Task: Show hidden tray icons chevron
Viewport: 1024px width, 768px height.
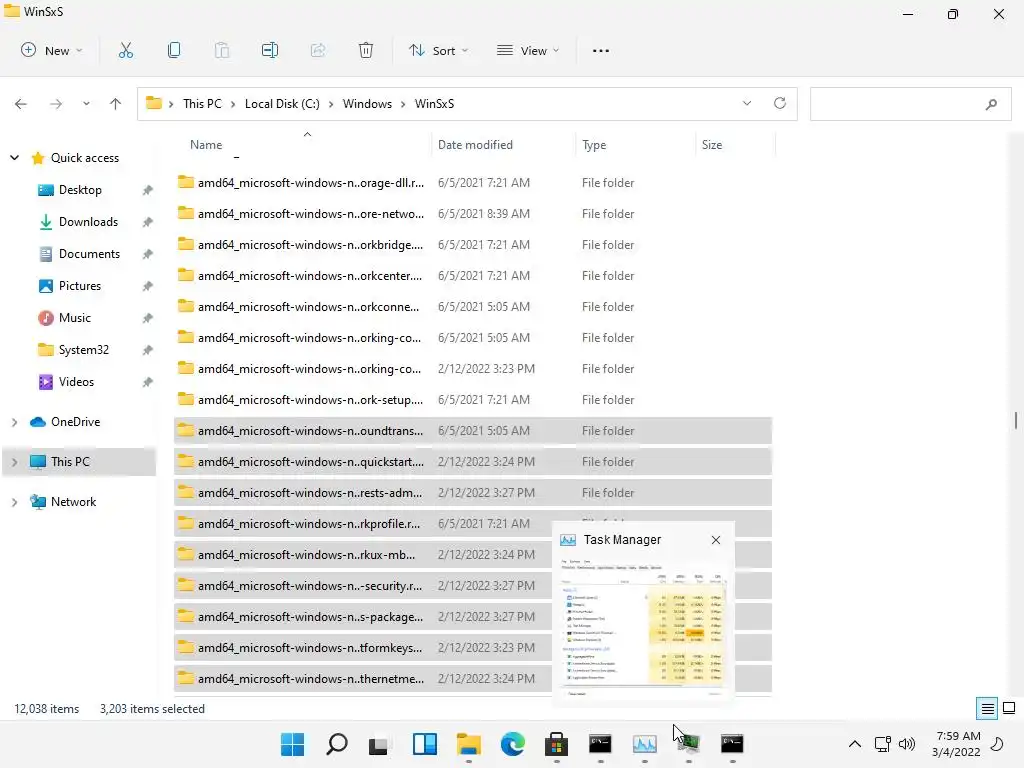Action: click(x=854, y=744)
